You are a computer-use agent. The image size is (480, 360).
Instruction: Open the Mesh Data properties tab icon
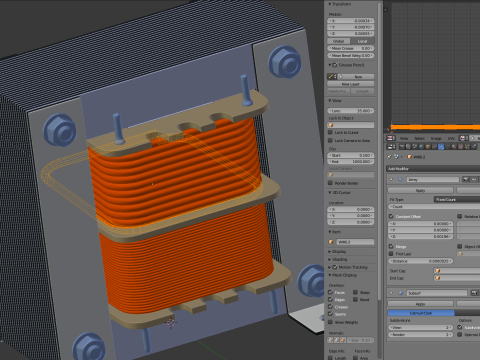coord(447,146)
